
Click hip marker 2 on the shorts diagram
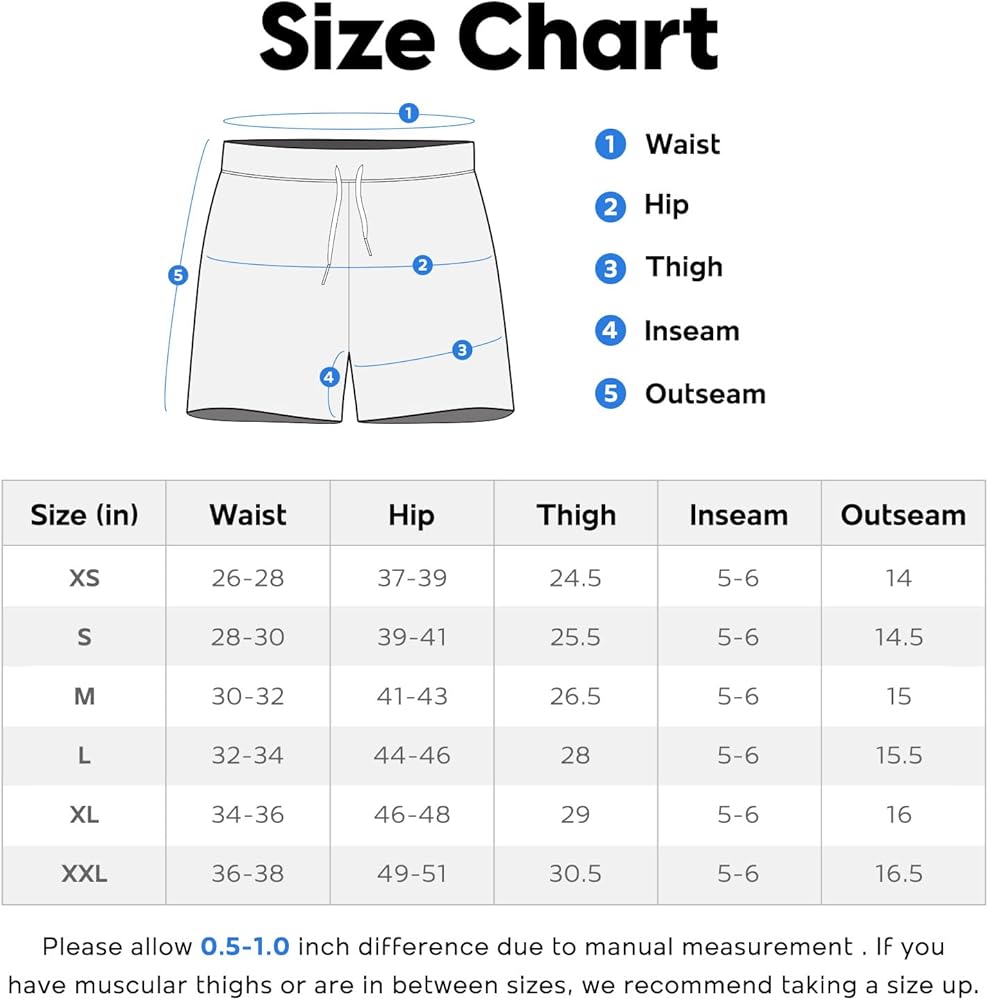click(x=423, y=265)
